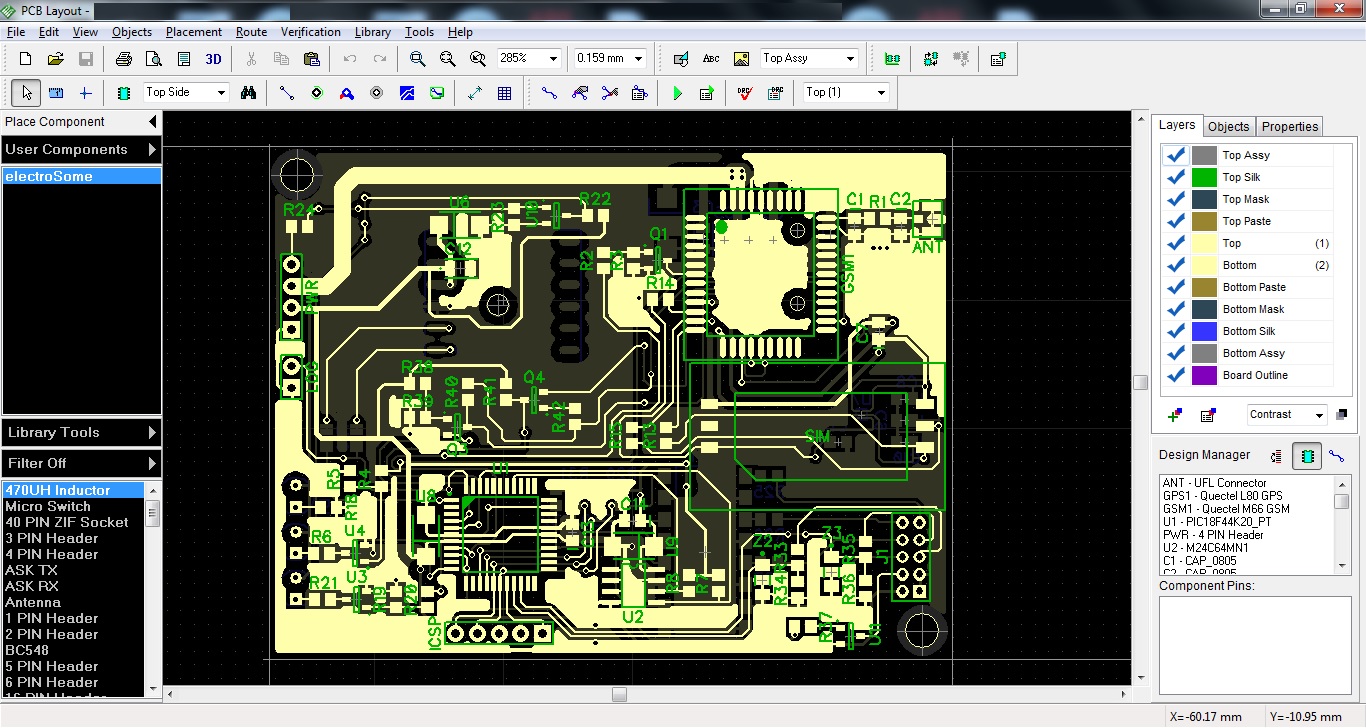Image resolution: width=1366 pixels, height=728 pixels.
Task: Open the 3D board preview
Action: point(211,57)
